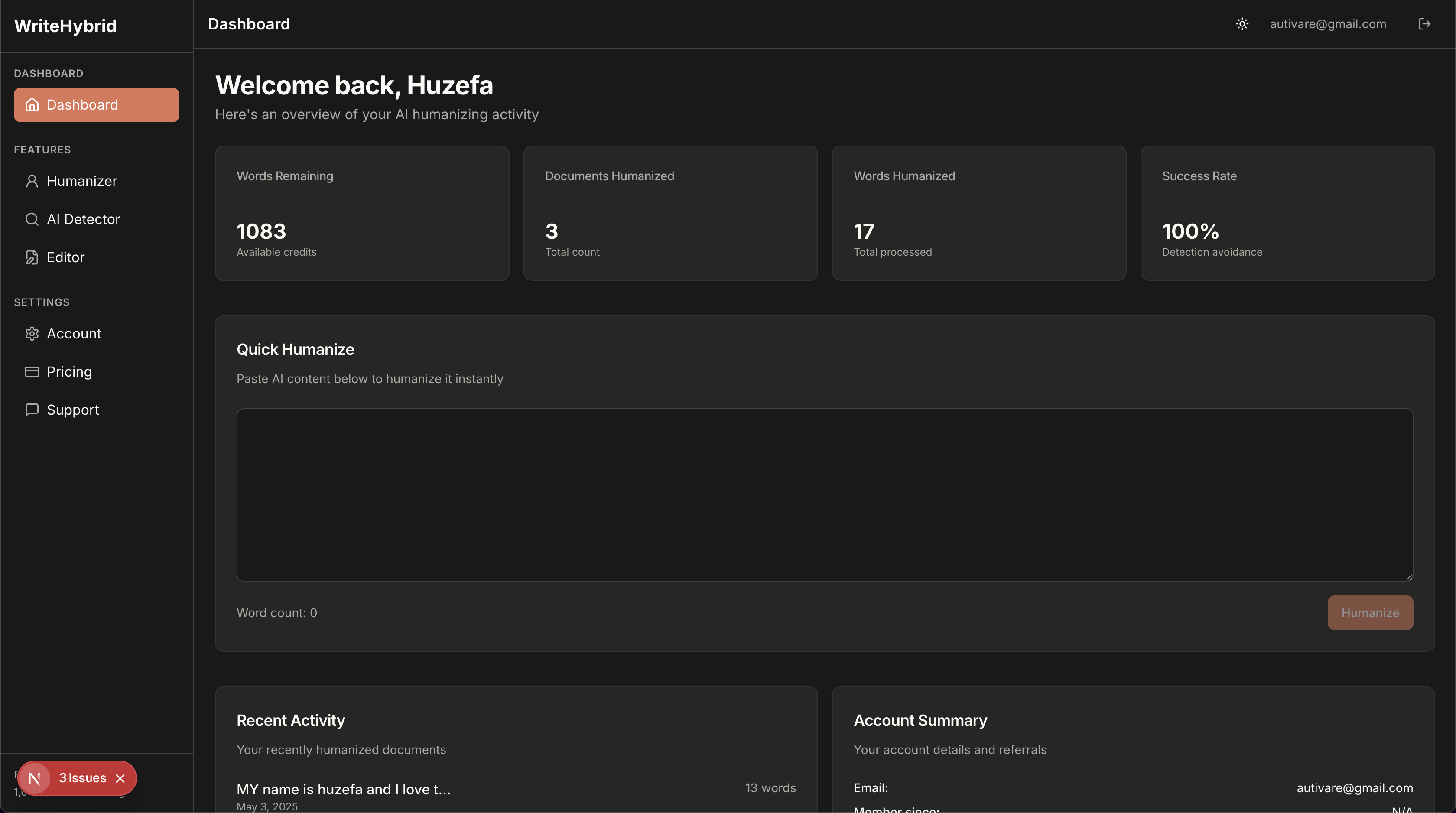
Task: Click the Editor document icon
Action: 32,257
